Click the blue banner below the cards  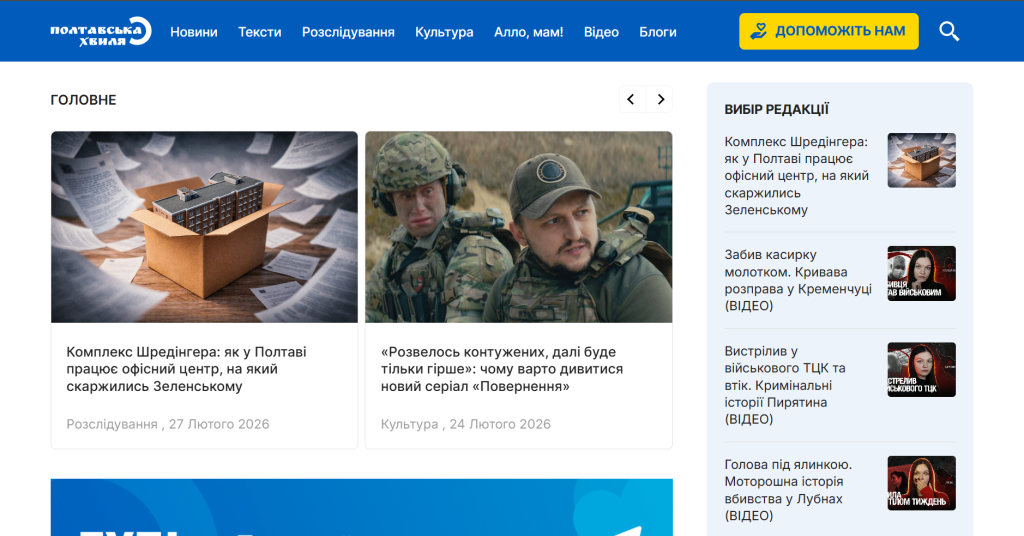pyautogui.click(x=362, y=507)
